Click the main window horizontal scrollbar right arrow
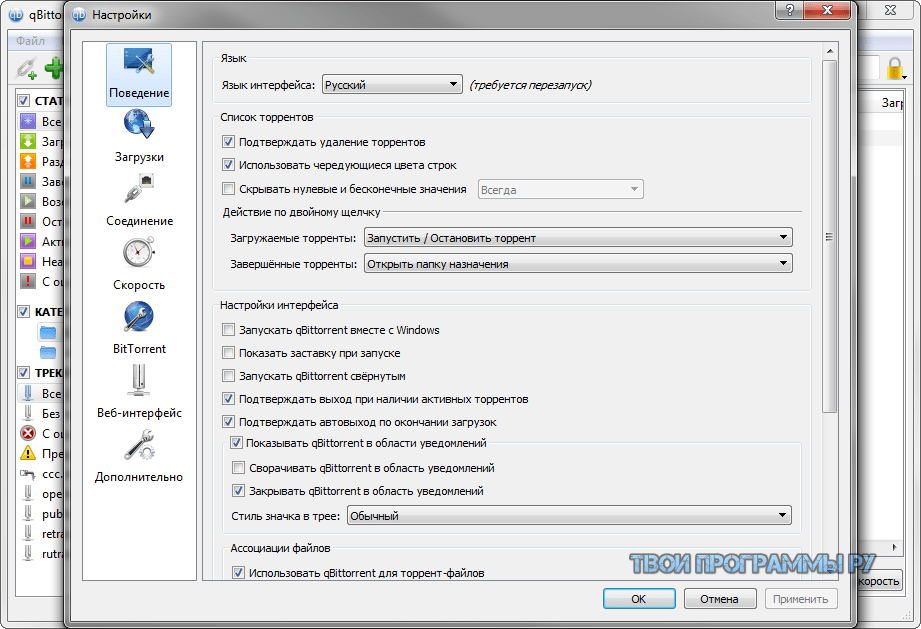The height and width of the screenshot is (629, 921). [x=895, y=547]
